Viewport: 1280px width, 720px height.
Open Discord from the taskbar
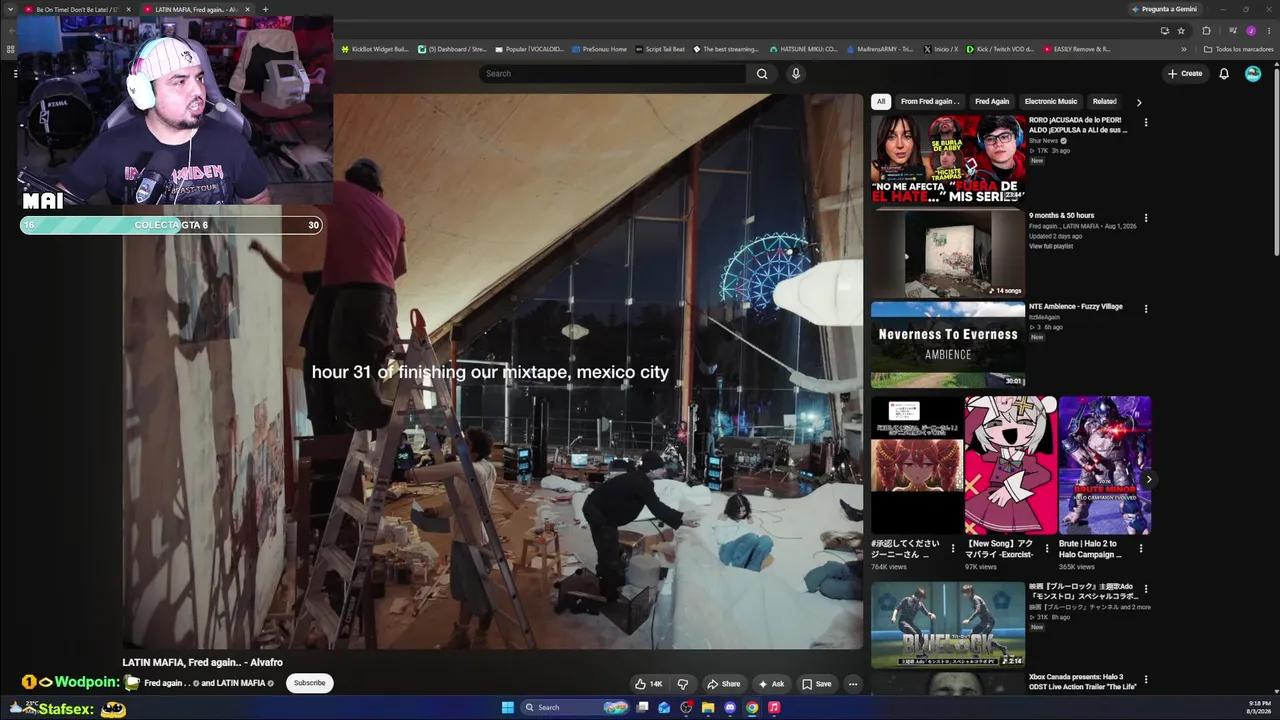(x=730, y=707)
